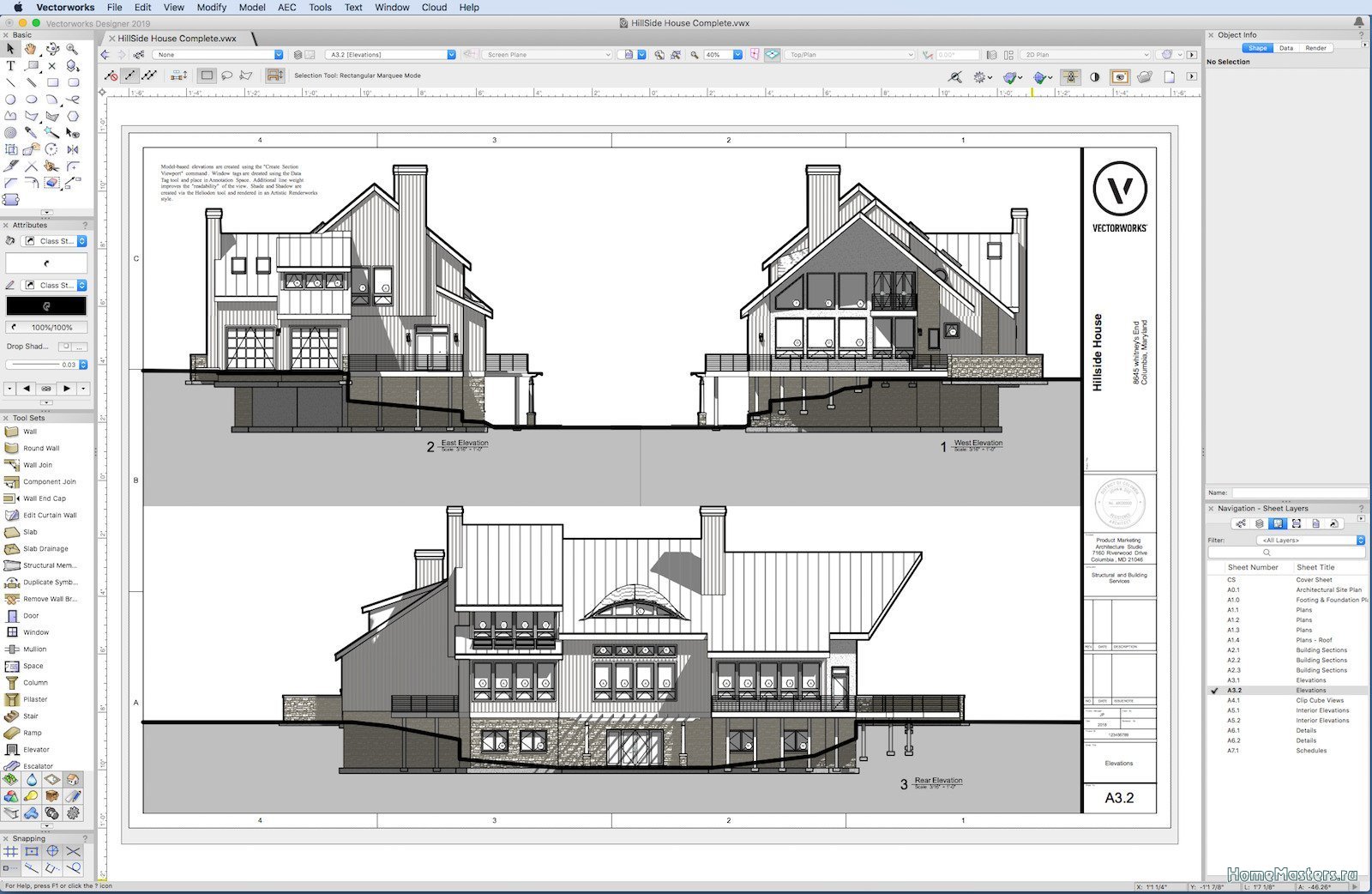This screenshot has height=894, width=1372.
Task: Select the Text tool
Action: [10, 66]
